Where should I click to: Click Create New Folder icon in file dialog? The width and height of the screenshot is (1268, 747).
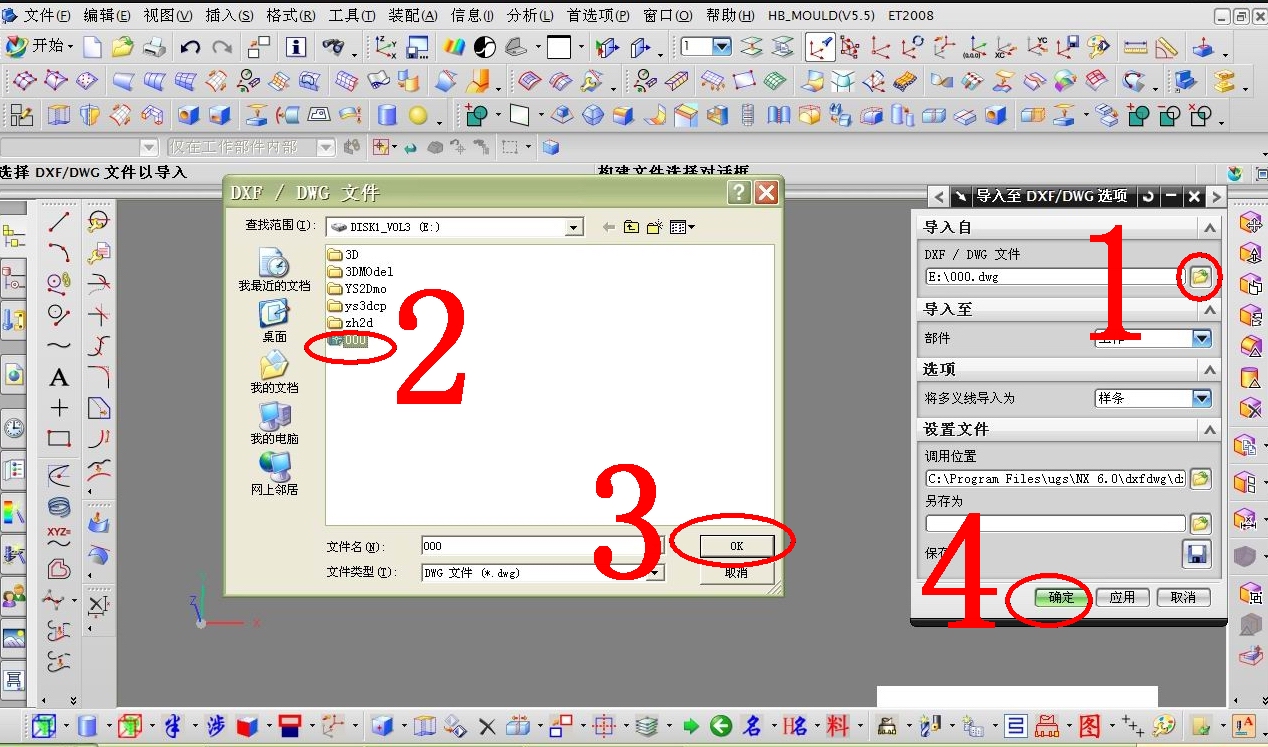point(654,227)
